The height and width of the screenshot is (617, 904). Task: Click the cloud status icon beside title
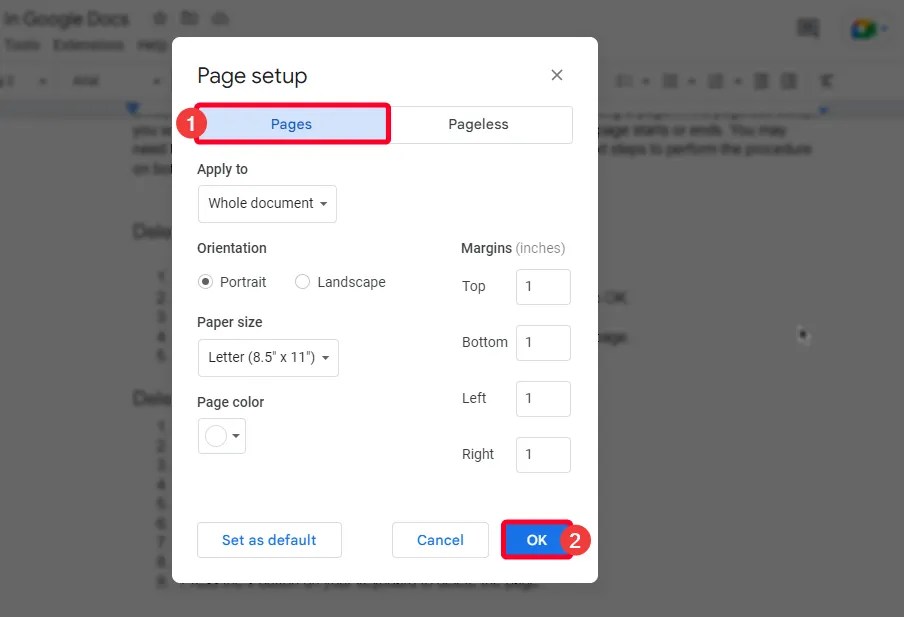[220, 18]
